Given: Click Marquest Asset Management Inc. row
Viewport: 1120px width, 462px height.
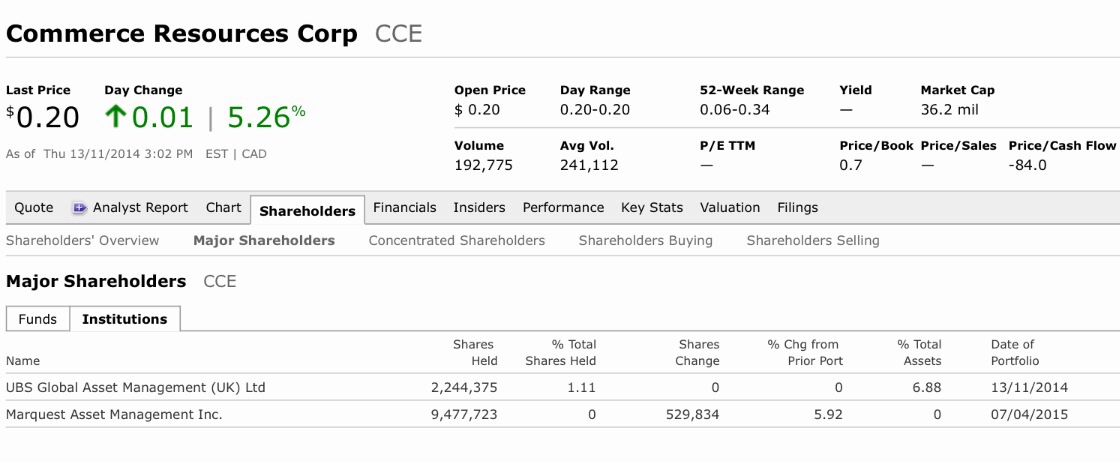Looking at the screenshot, I should pyautogui.click(x=114, y=414).
